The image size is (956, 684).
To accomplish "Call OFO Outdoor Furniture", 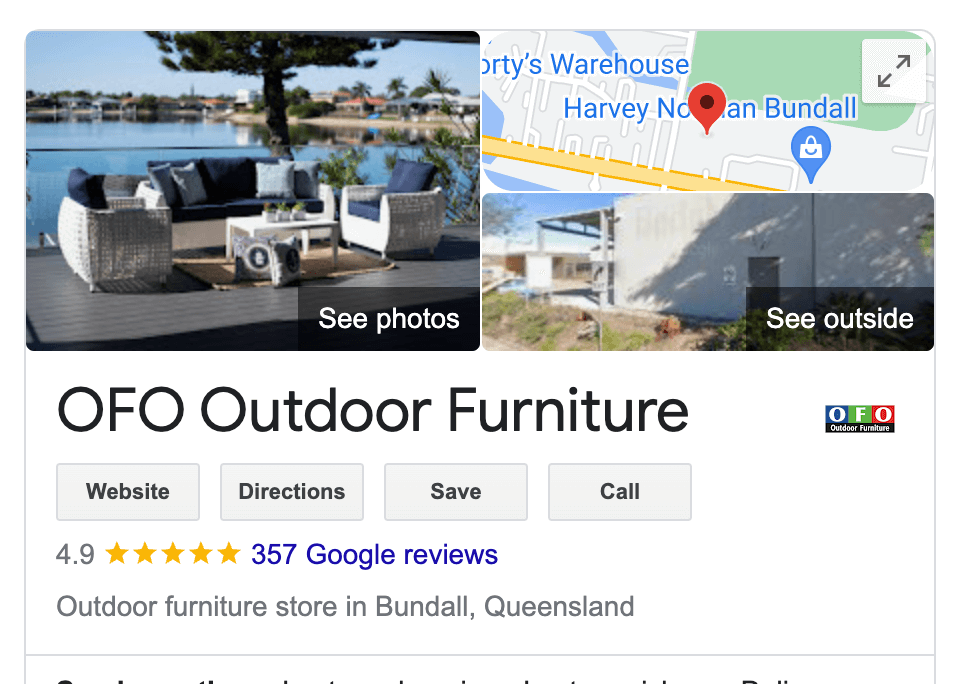I will pos(620,492).
